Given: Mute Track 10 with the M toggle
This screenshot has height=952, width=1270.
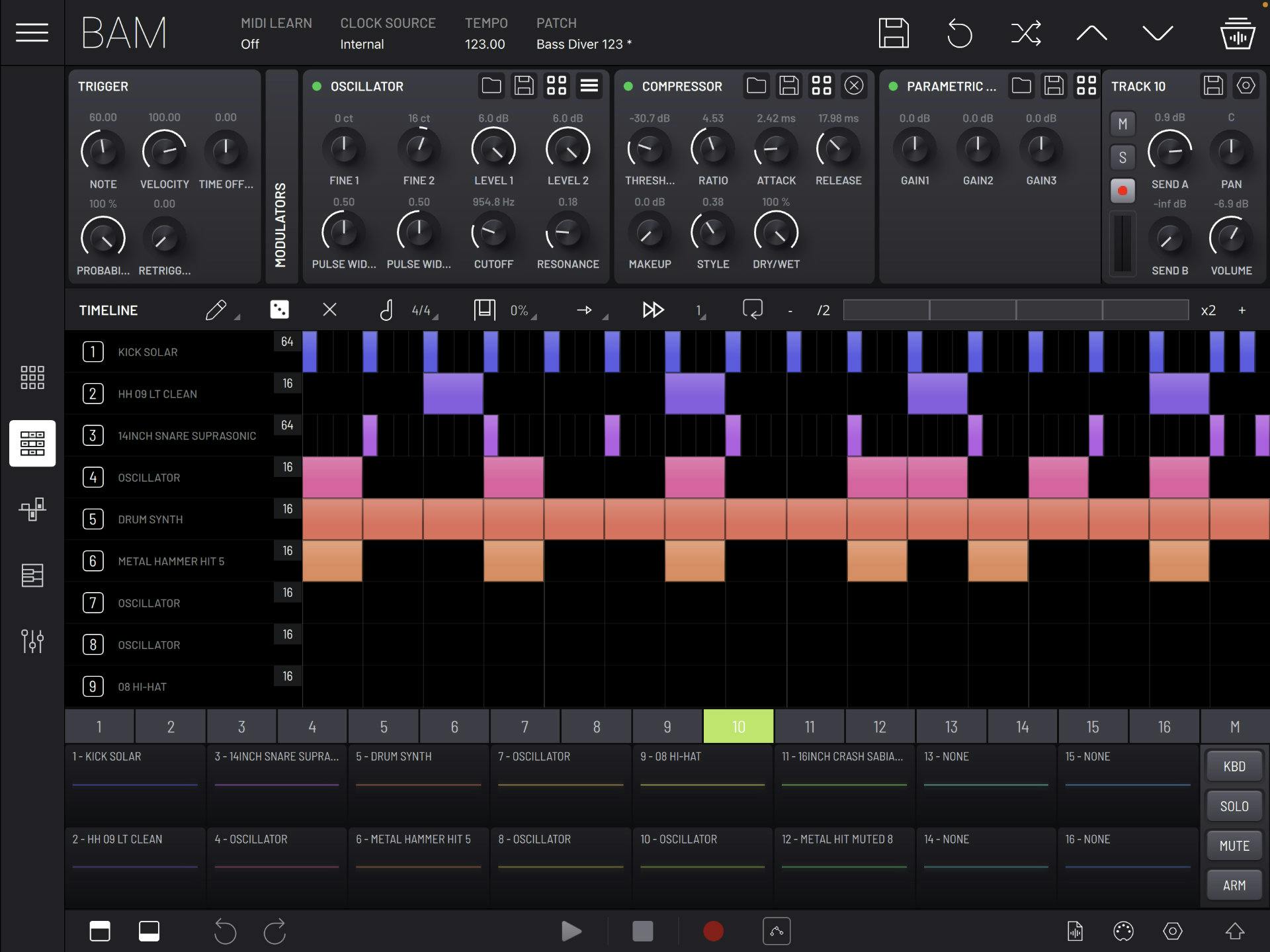Looking at the screenshot, I should pyautogui.click(x=1122, y=123).
